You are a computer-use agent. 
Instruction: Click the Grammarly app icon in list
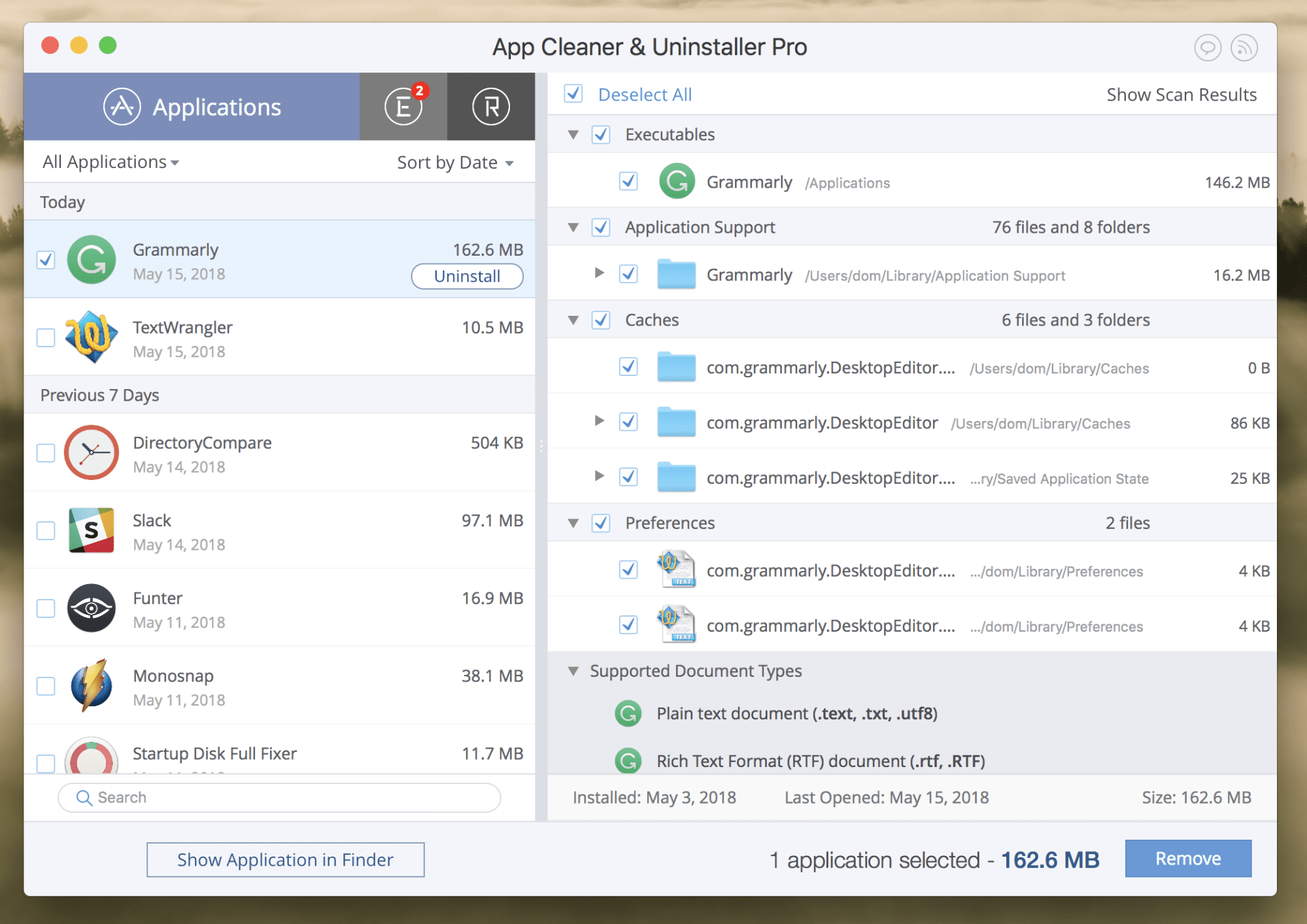click(92, 260)
